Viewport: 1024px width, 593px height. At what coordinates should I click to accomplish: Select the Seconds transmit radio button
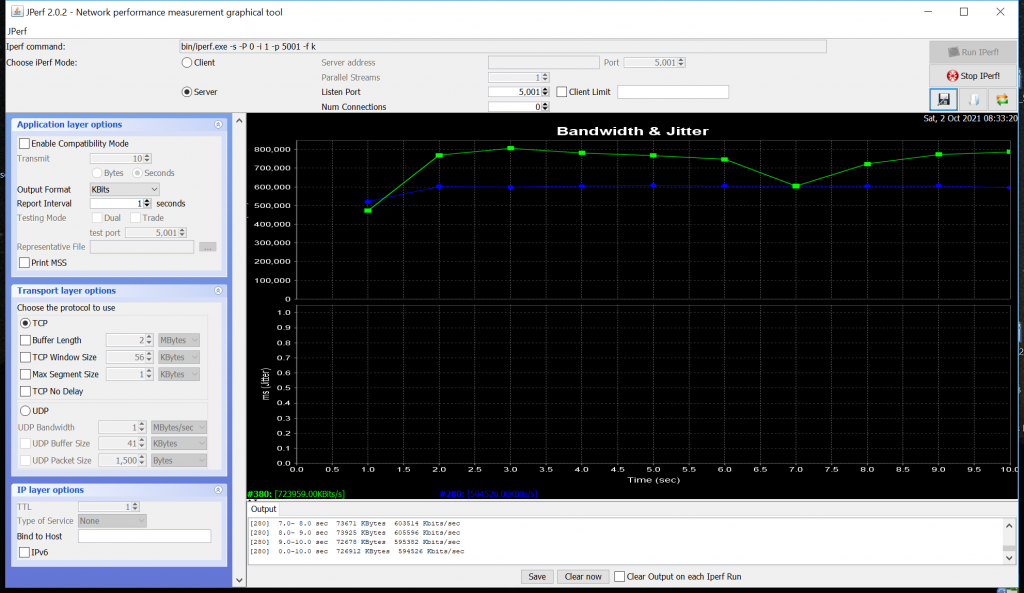point(137,173)
